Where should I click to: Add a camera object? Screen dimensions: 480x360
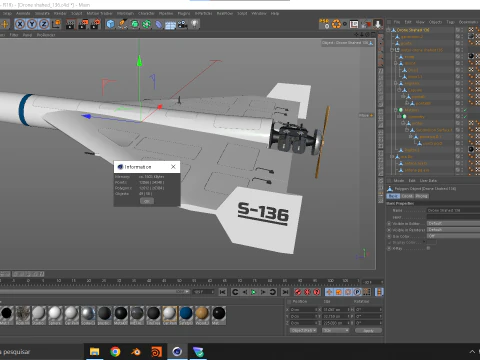pos(182,24)
